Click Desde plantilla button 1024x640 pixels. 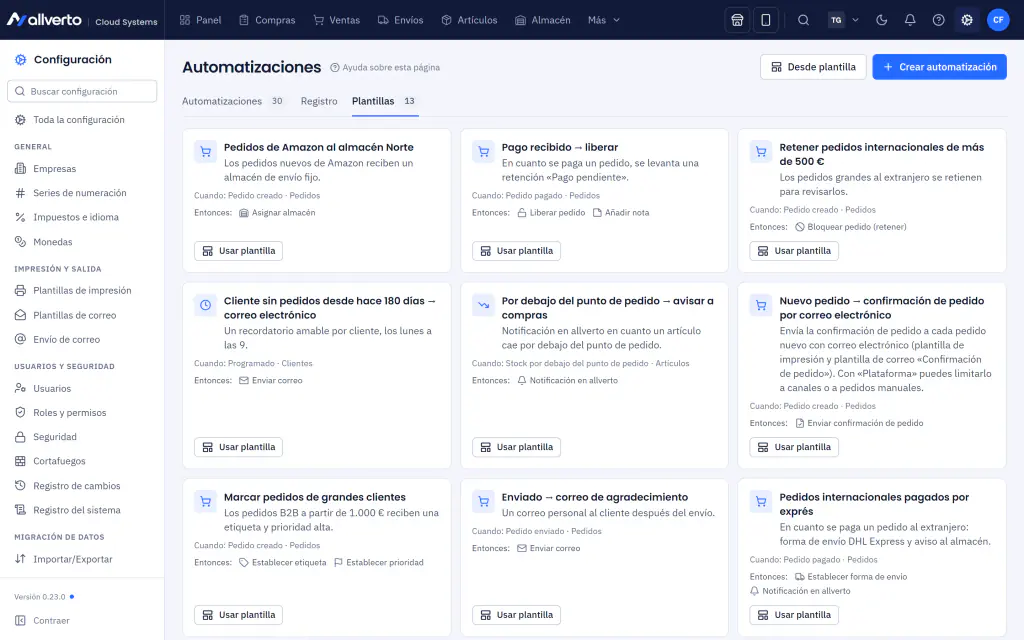813,67
